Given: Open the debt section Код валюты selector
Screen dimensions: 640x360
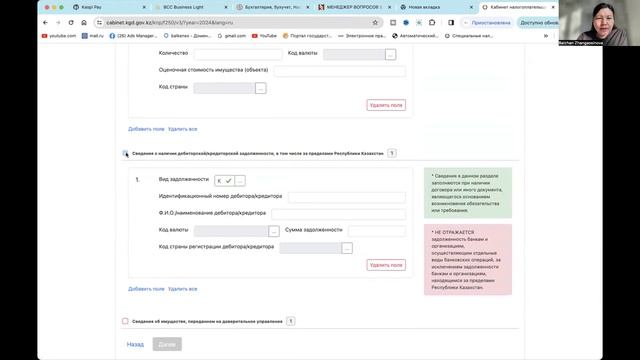Looking at the screenshot, I should coord(274,231).
